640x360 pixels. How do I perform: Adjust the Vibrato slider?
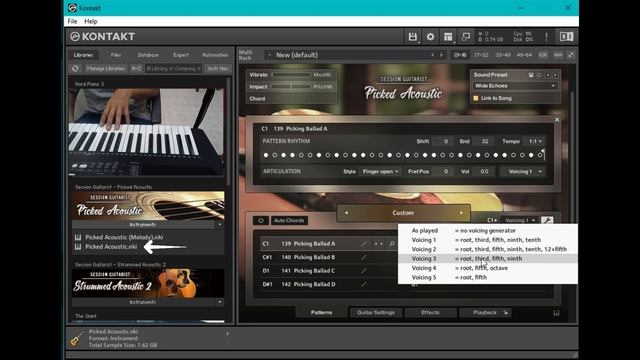point(291,75)
